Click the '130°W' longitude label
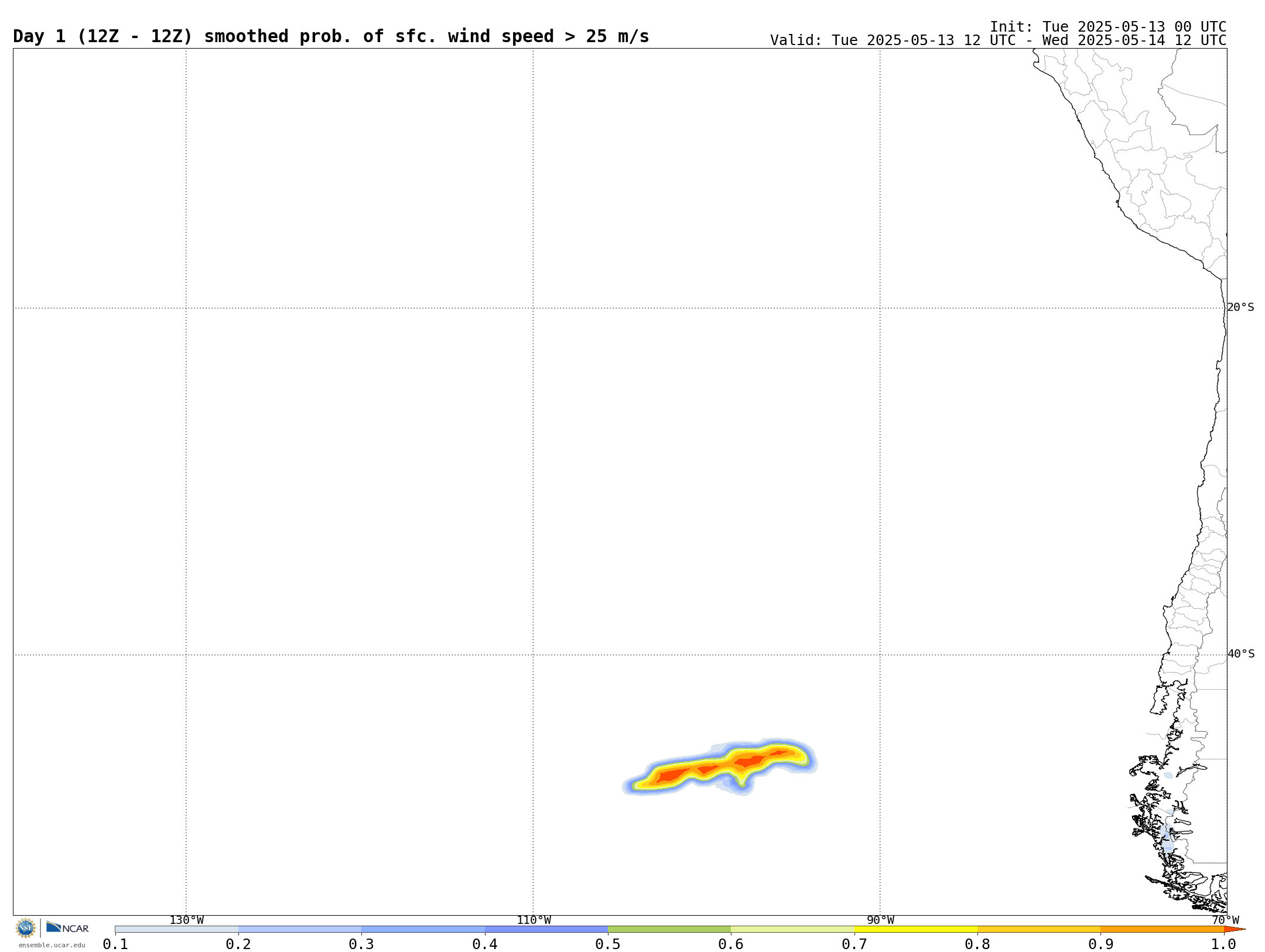This screenshot has height=952, width=1265. click(186, 920)
